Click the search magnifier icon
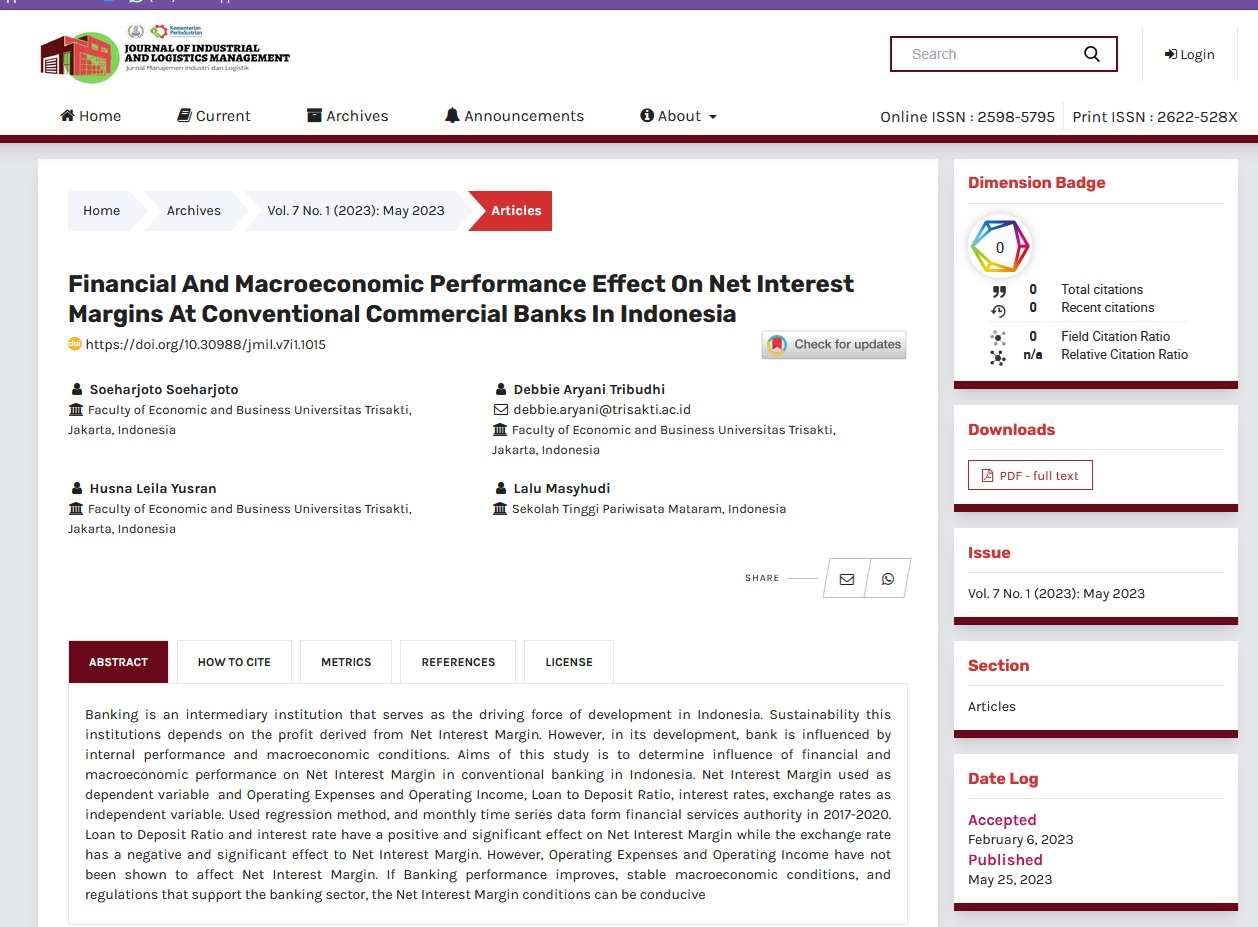 tap(1091, 54)
